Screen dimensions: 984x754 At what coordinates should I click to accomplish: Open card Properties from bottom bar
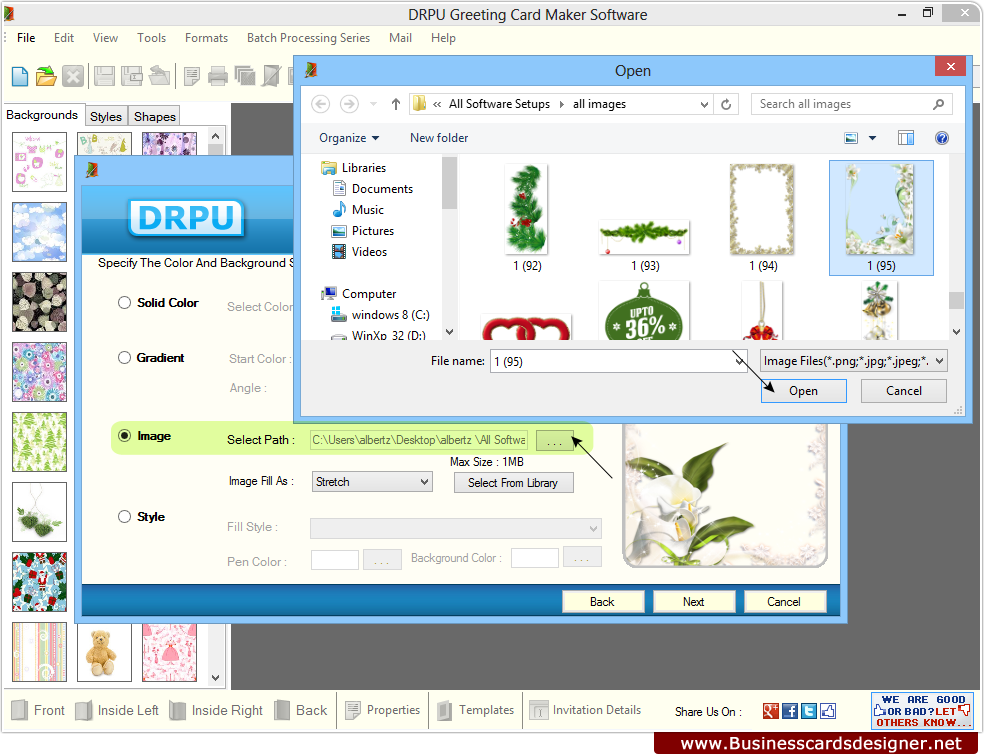382,710
